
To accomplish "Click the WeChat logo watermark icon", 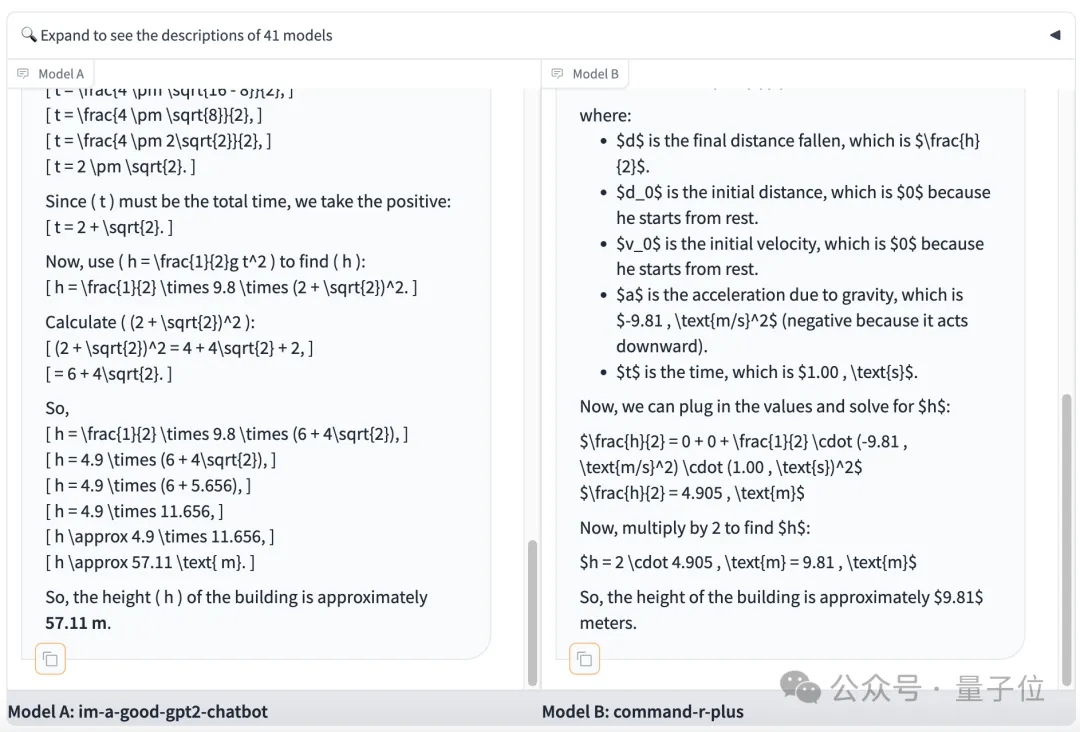I will [x=800, y=687].
